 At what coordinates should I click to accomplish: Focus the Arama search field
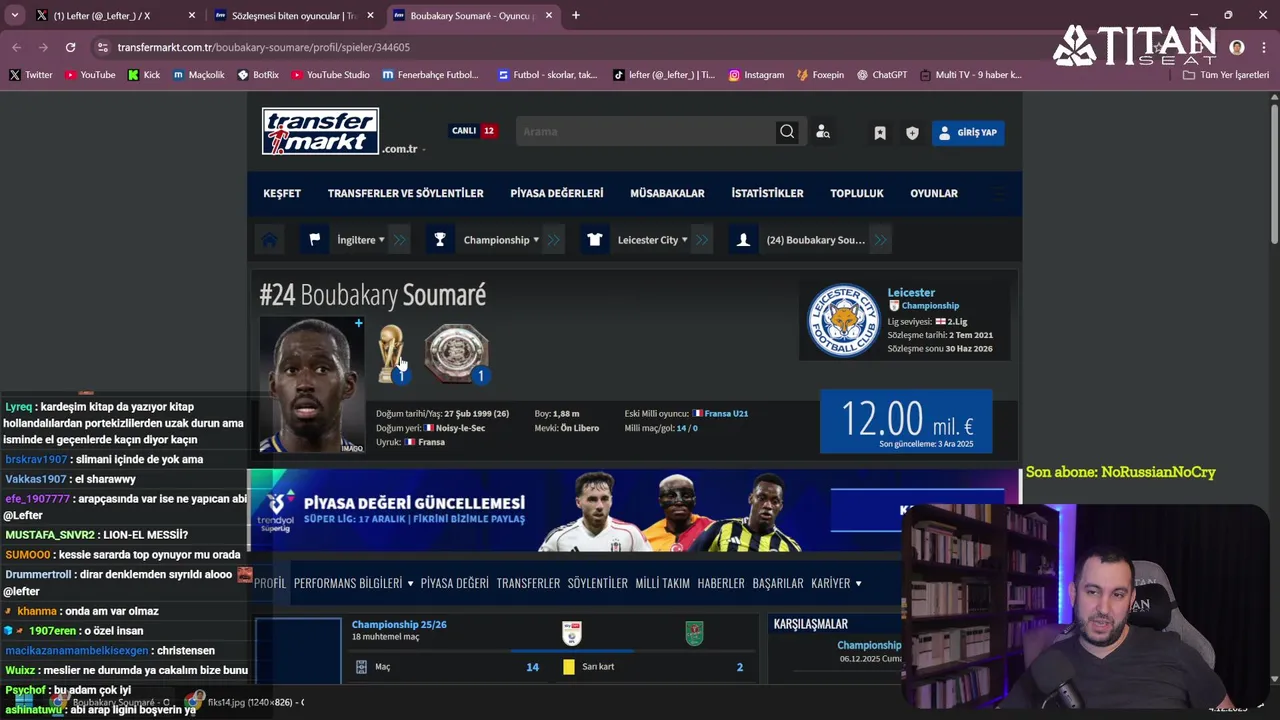pyautogui.click(x=646, y=132)
